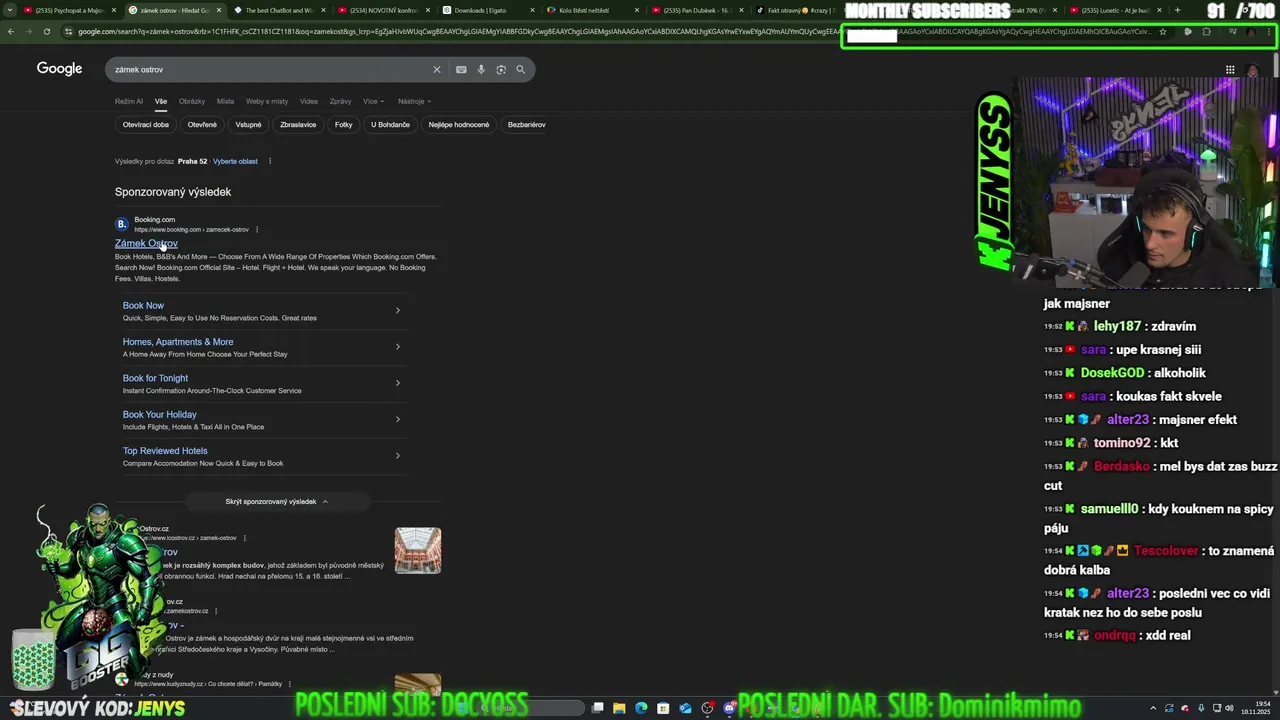Clear the search box with the X icon
The image size is (1280, 720).
click(436, 70)
